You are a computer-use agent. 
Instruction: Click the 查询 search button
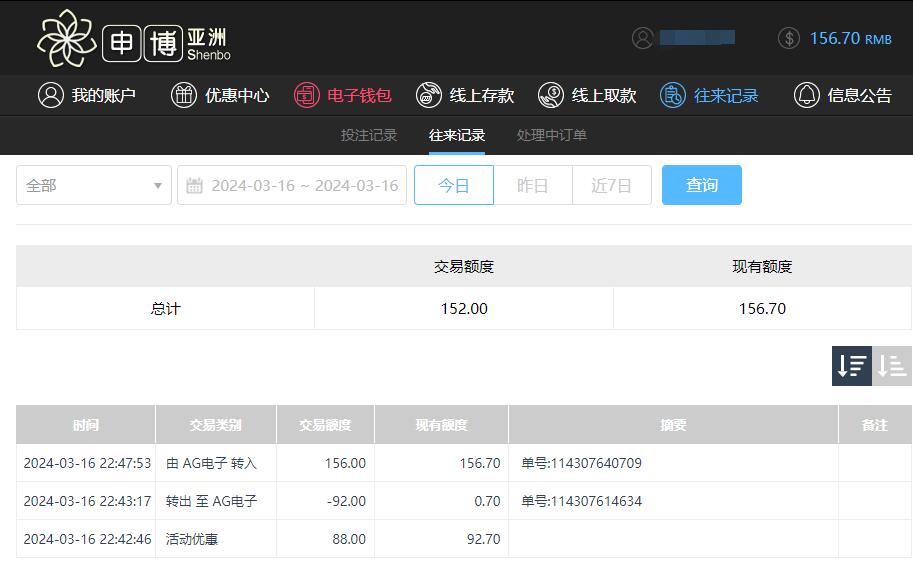coord(702,185)
